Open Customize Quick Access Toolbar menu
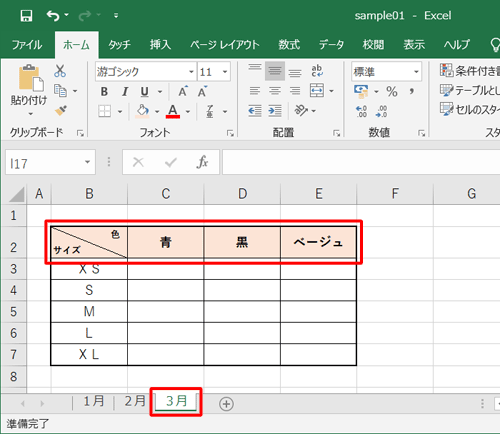 (x=116, y=15)
